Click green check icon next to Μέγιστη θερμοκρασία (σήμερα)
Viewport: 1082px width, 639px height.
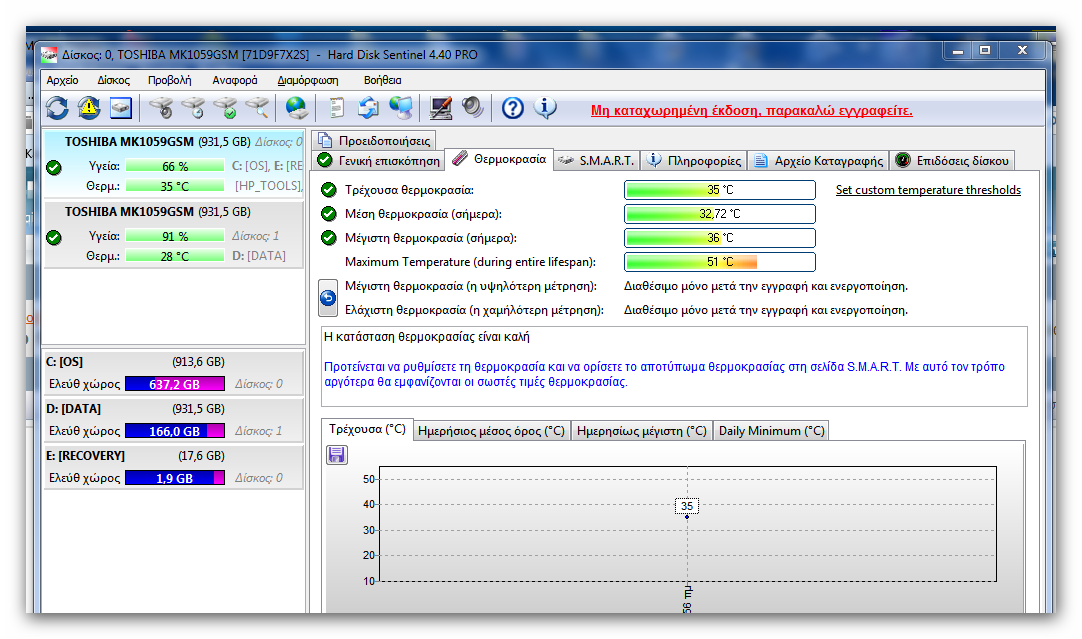pyautogui.click(x=329, y=238)
